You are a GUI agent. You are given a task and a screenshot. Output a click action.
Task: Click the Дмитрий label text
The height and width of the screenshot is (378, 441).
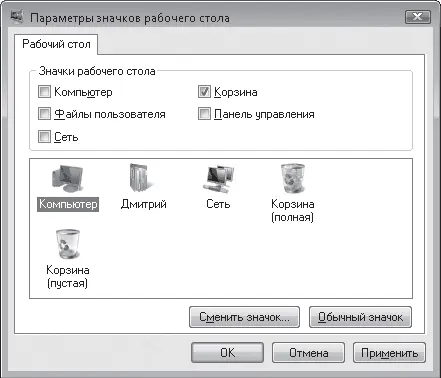point(144,204)
